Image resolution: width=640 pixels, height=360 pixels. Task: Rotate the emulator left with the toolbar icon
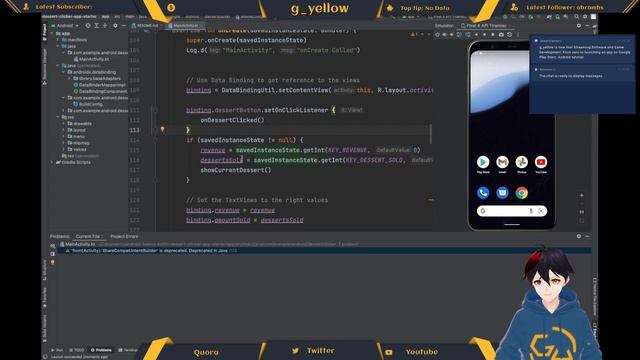click(459, 35)
